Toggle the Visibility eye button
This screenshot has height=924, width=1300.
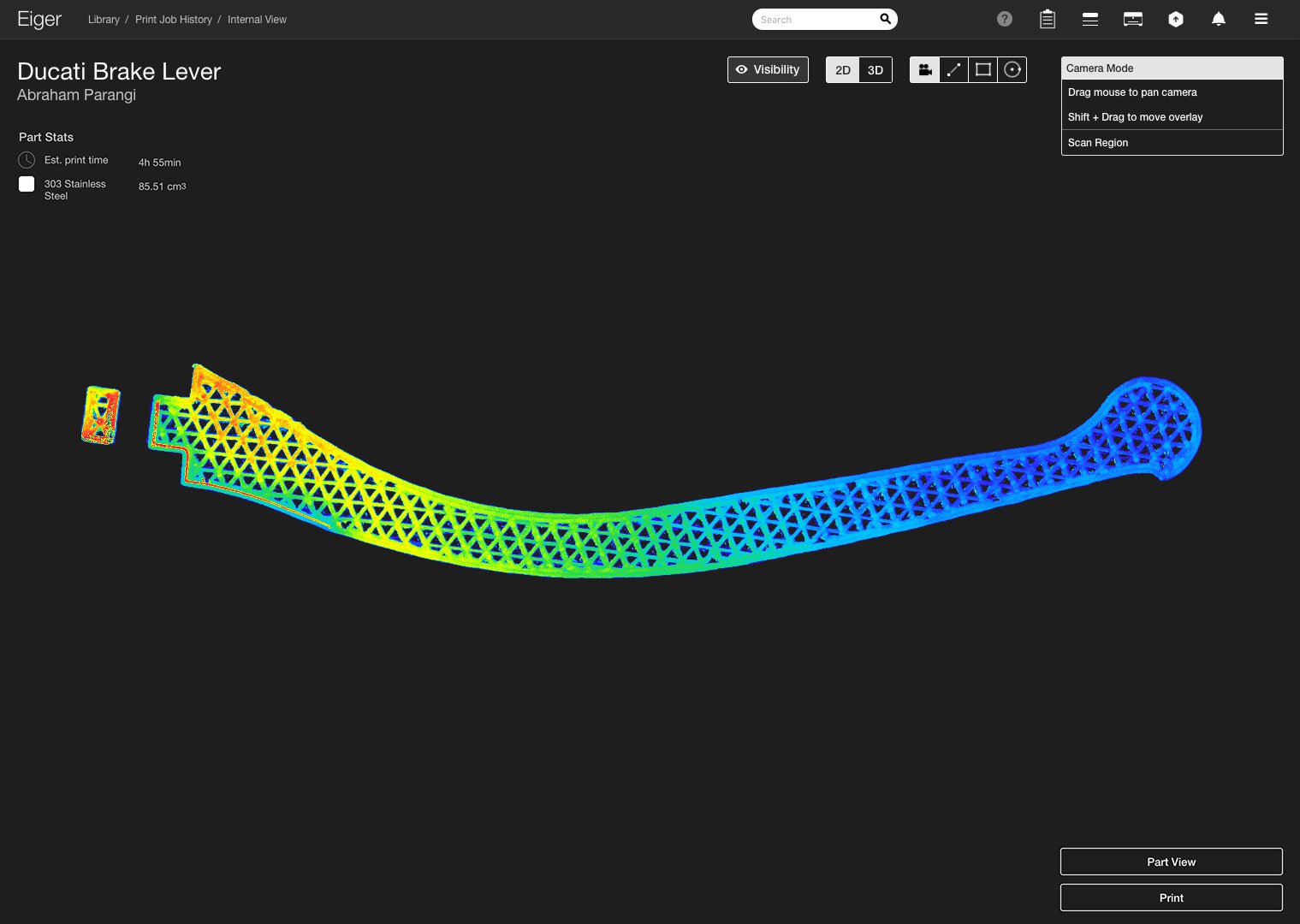768,70
